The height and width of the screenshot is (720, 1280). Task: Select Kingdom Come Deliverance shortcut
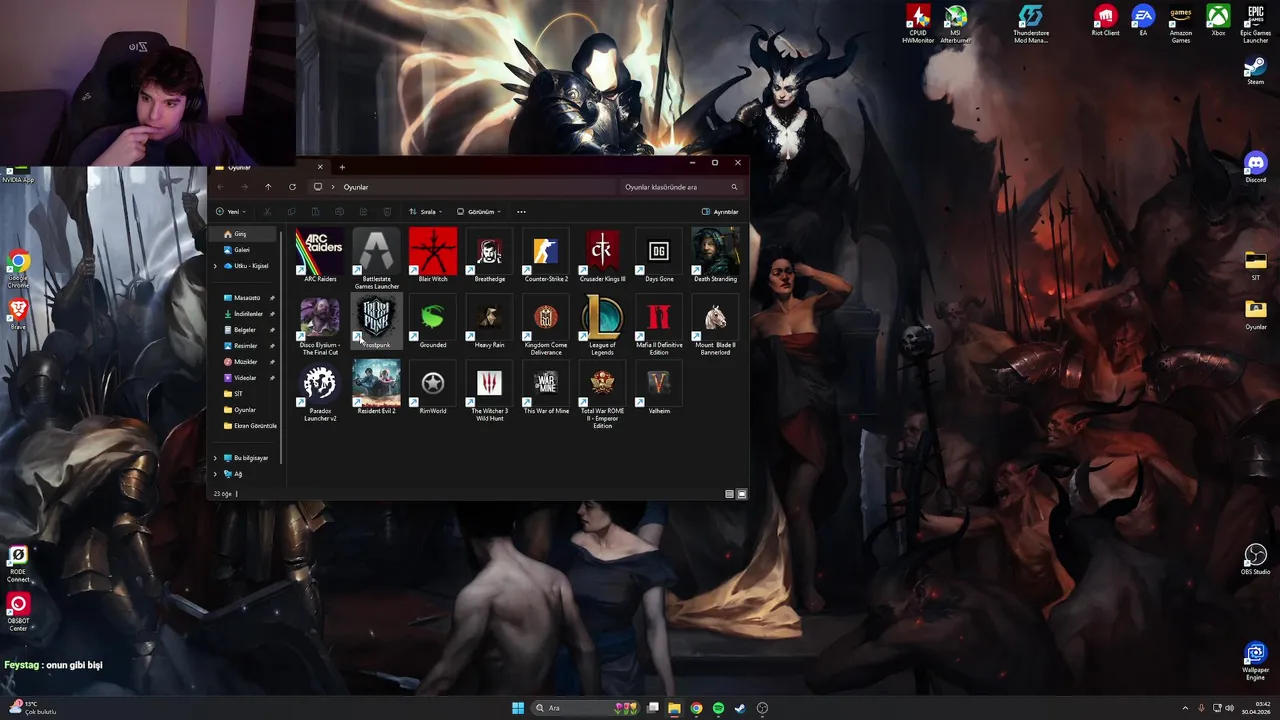tap(546, 326)
